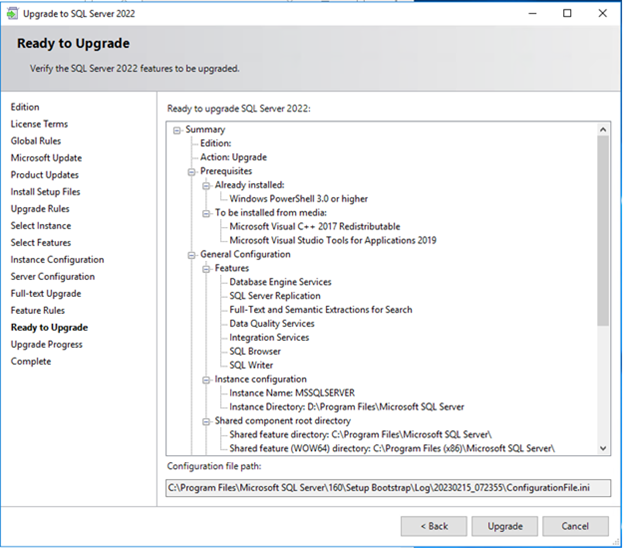
Task: Select Windows PowerShell 3.0 or higher row
Action: coord(298,199)
